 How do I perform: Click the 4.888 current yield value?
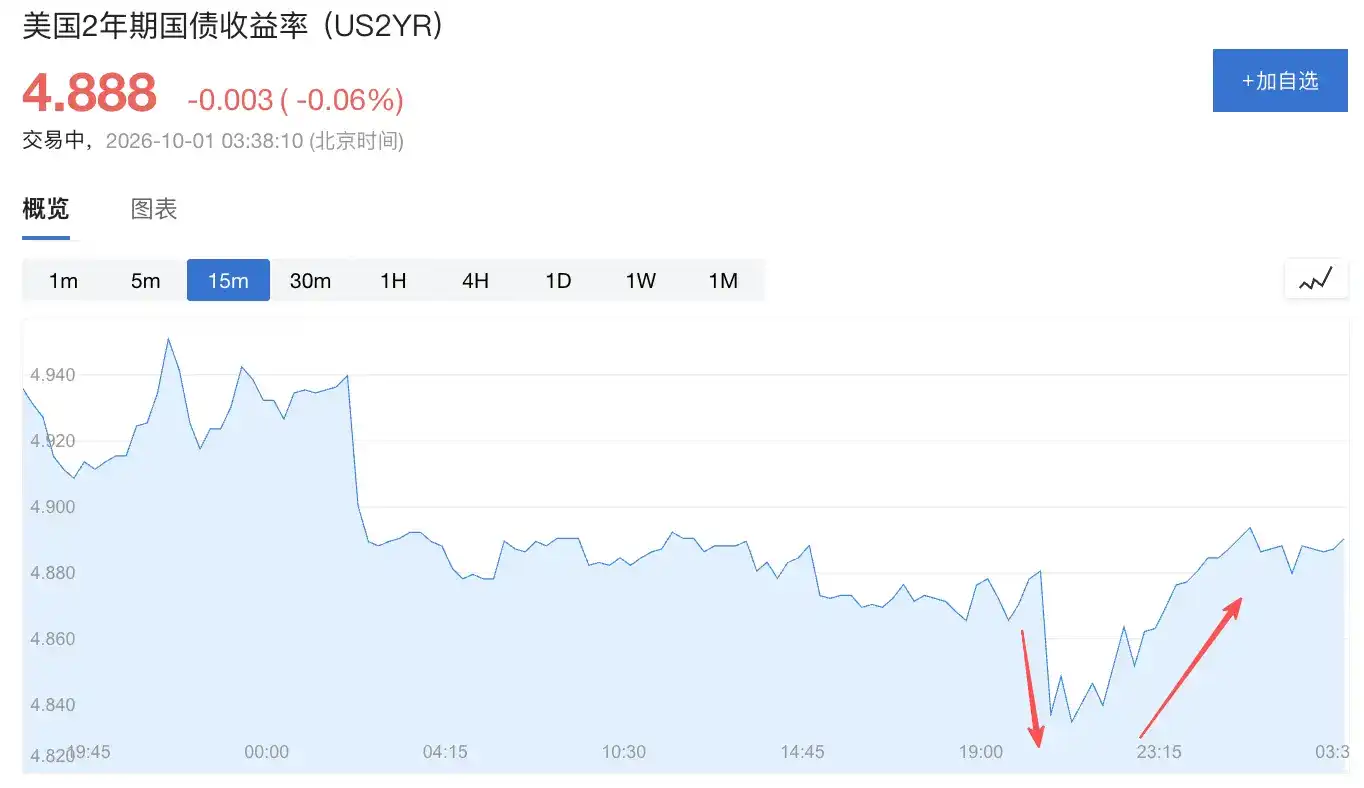pyautogui.click(x=90, y=93)
